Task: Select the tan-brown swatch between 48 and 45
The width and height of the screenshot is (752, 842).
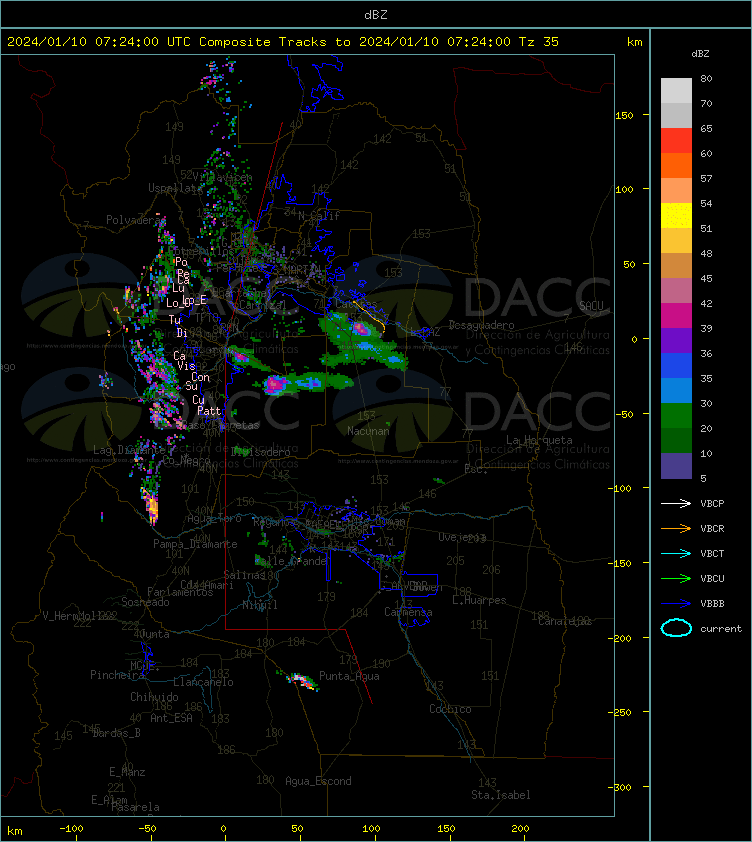Action: 676,265
